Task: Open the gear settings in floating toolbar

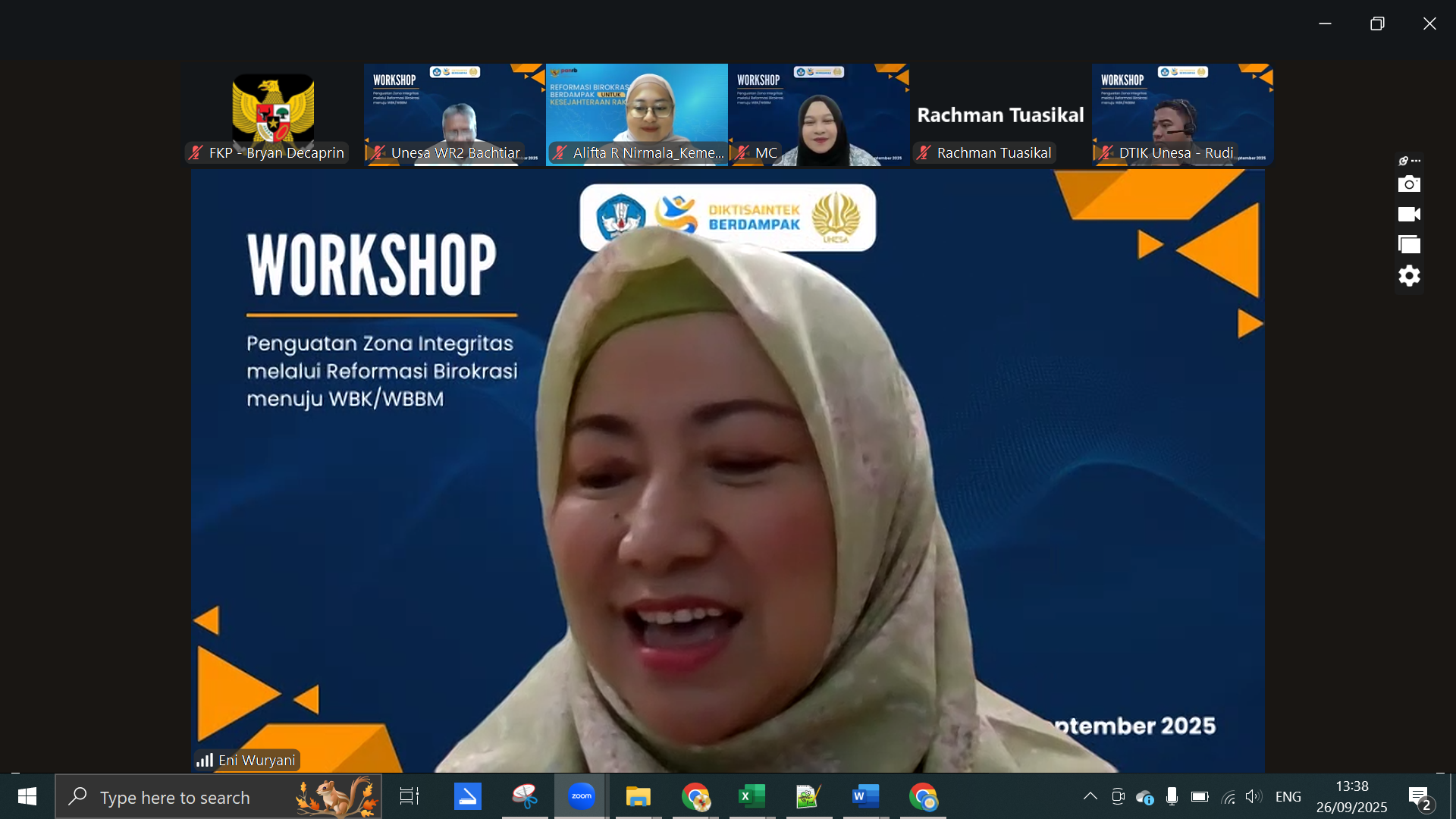Action: [1409, 276]
